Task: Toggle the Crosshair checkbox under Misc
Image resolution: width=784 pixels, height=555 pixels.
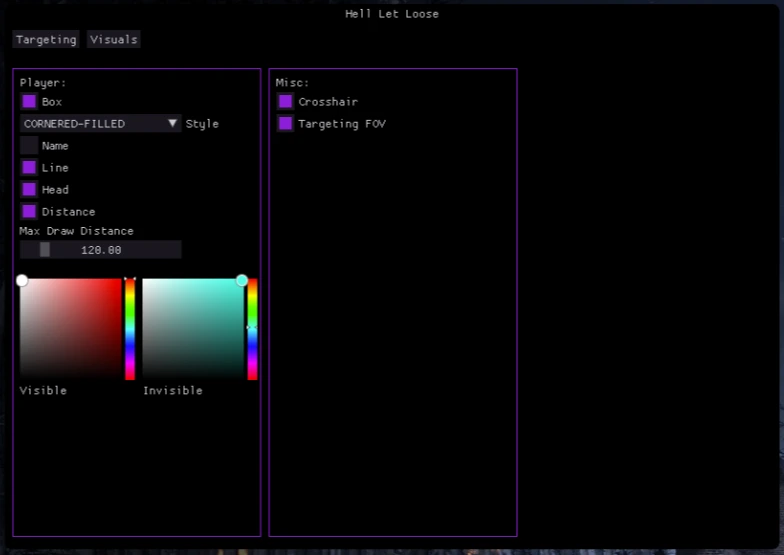Action: click(x=286, y=102)
